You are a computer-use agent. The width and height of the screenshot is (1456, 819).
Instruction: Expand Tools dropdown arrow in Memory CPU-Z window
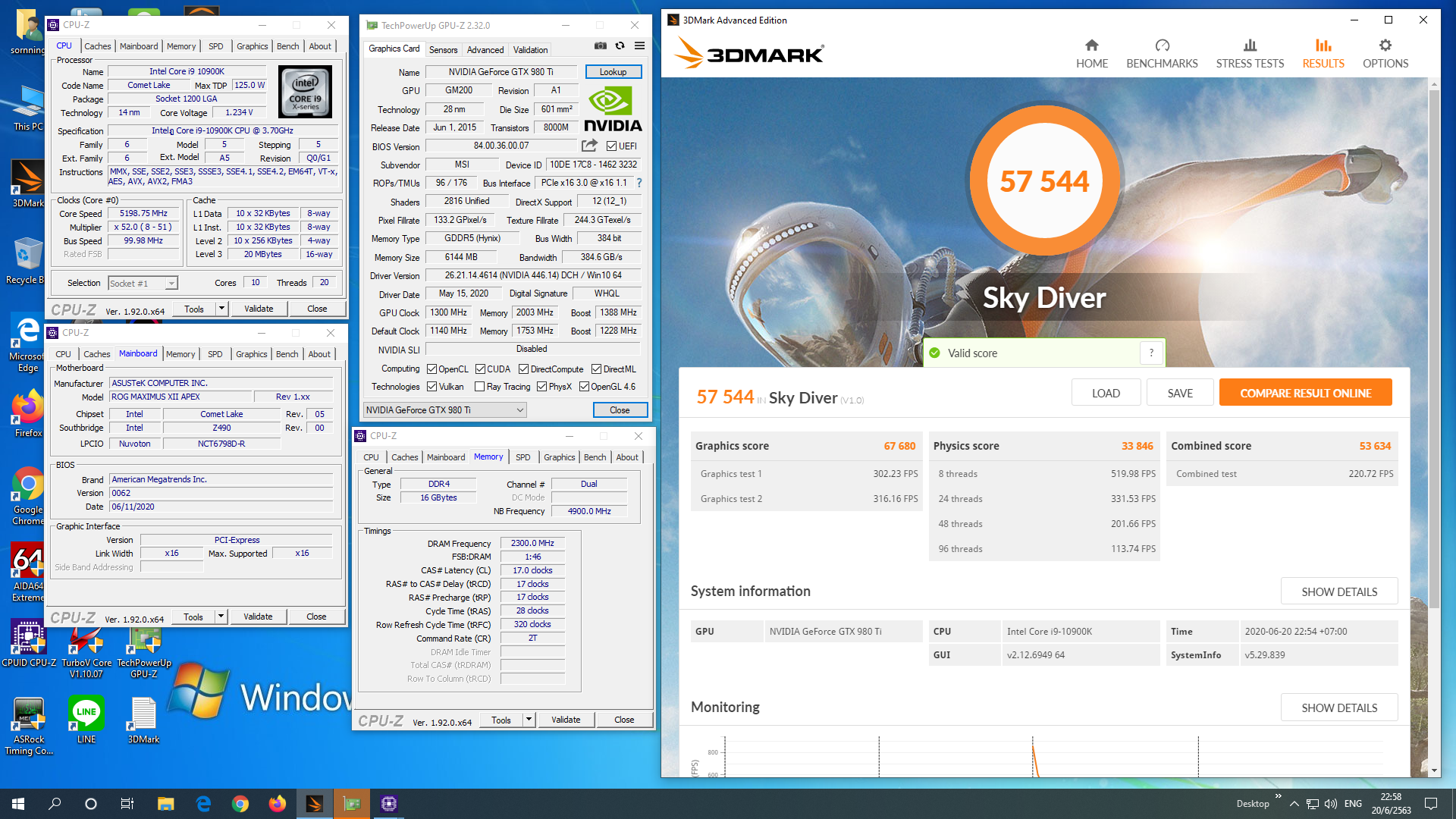coord(529,720)
